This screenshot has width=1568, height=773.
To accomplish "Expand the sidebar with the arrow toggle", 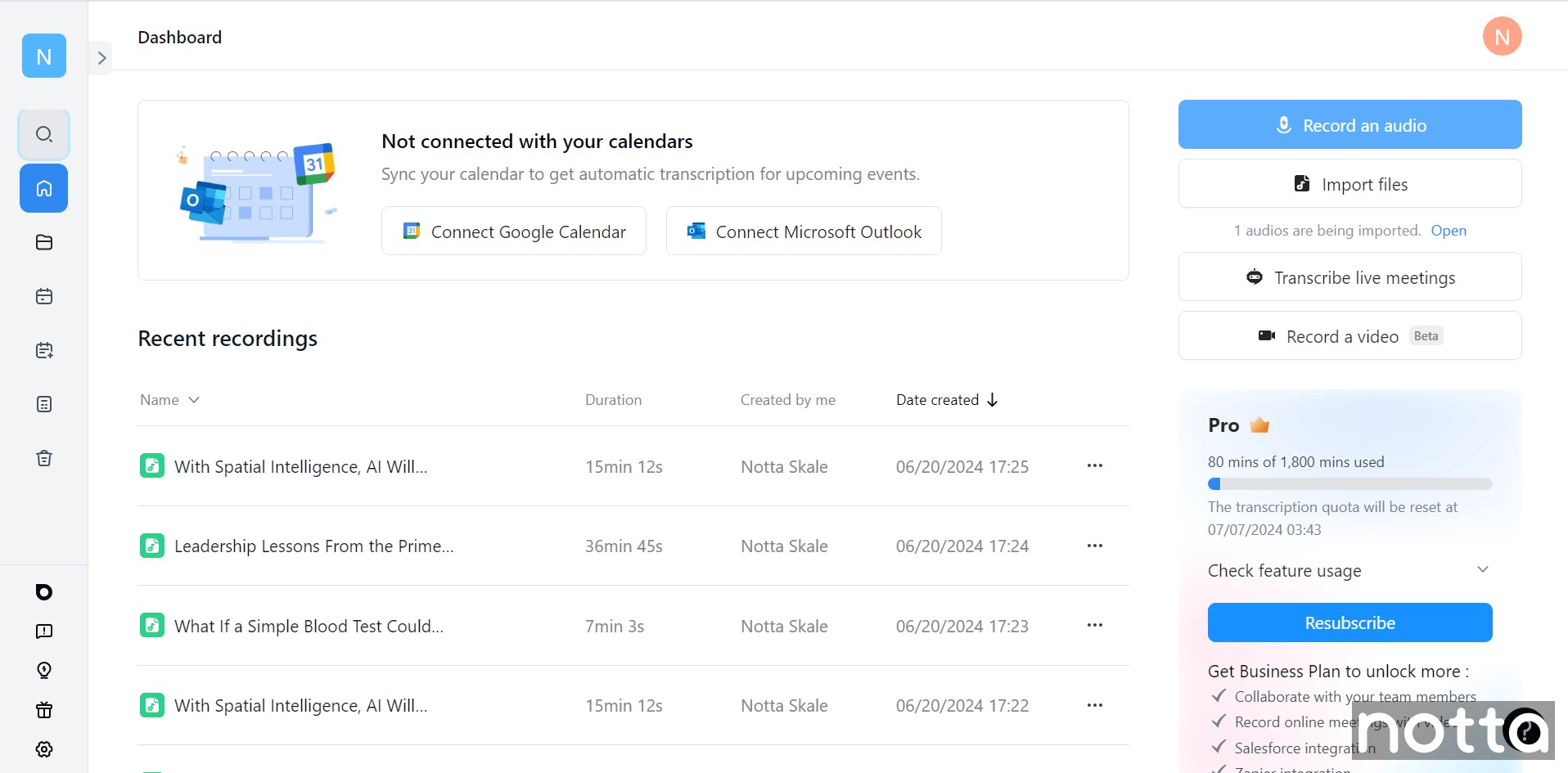I will pyautogui.click(x=101, y=58).
